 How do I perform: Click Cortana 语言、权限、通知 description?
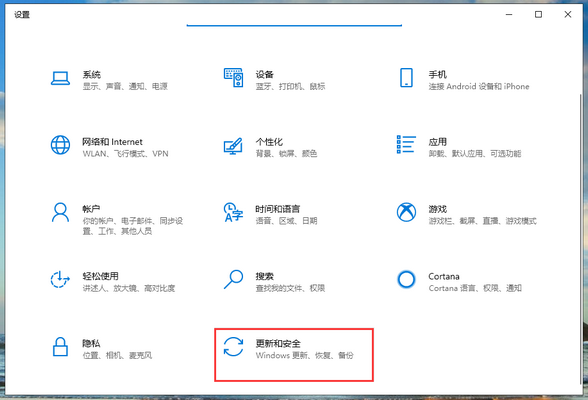click(475, 288)
